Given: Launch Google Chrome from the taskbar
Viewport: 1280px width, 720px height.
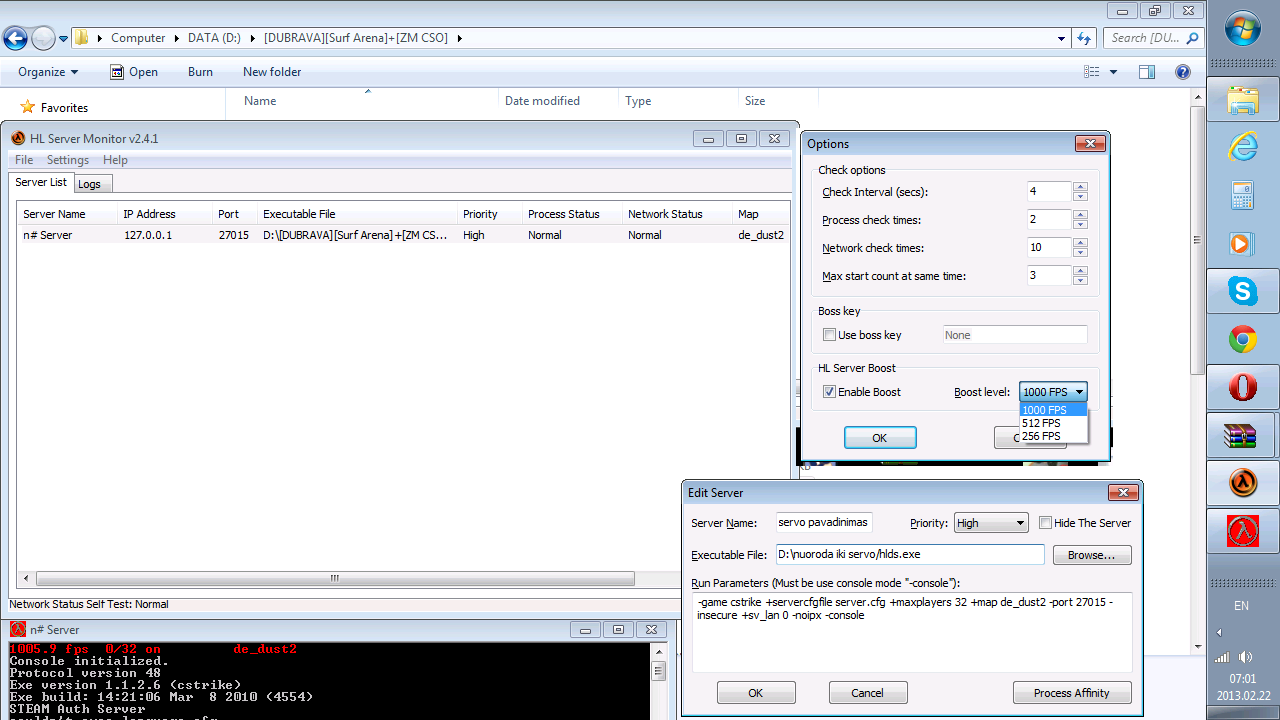Looking at the screenshot, I should (x=1243, y=340).
